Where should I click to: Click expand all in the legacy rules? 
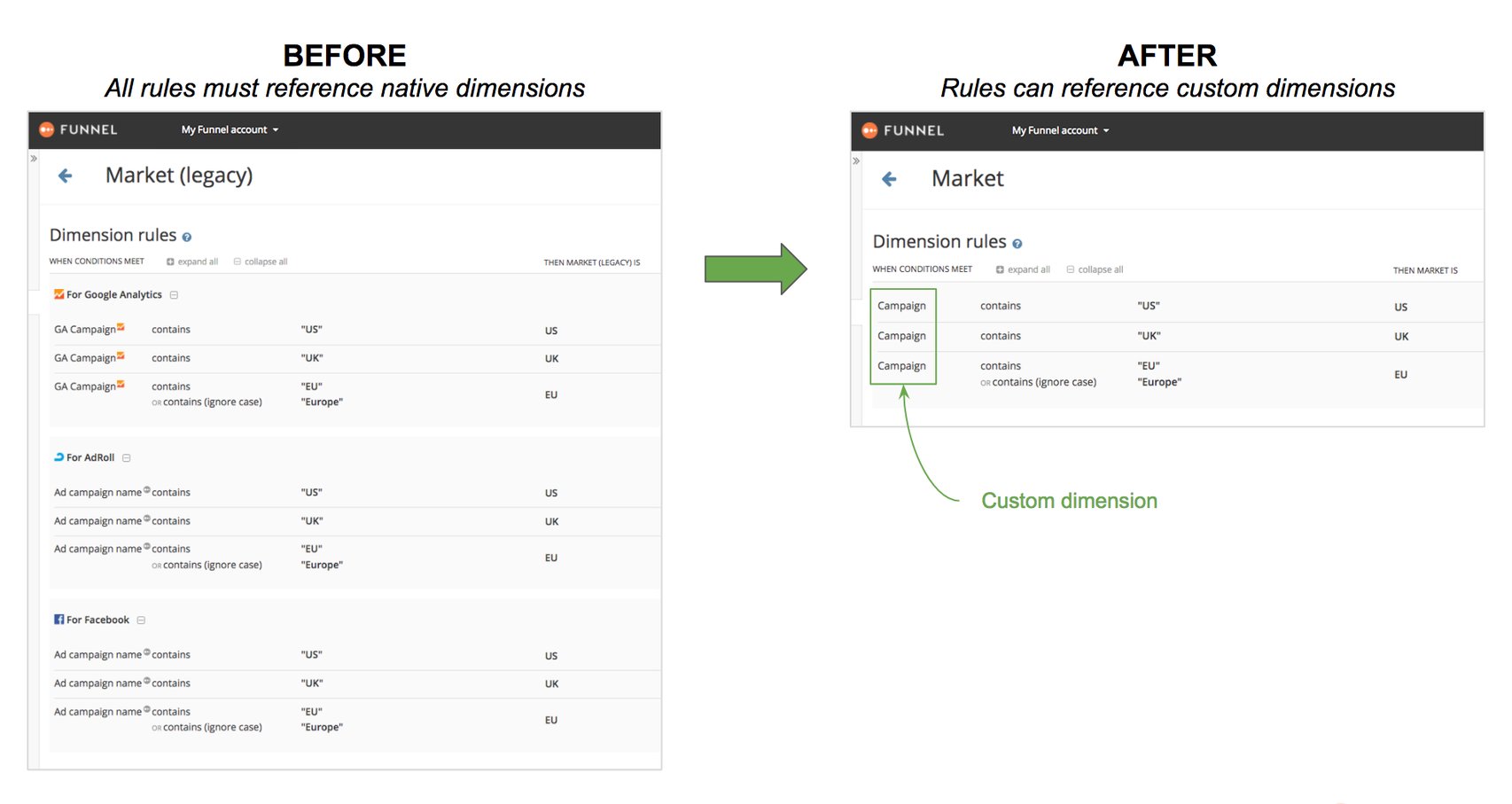[x=192, y=261]
